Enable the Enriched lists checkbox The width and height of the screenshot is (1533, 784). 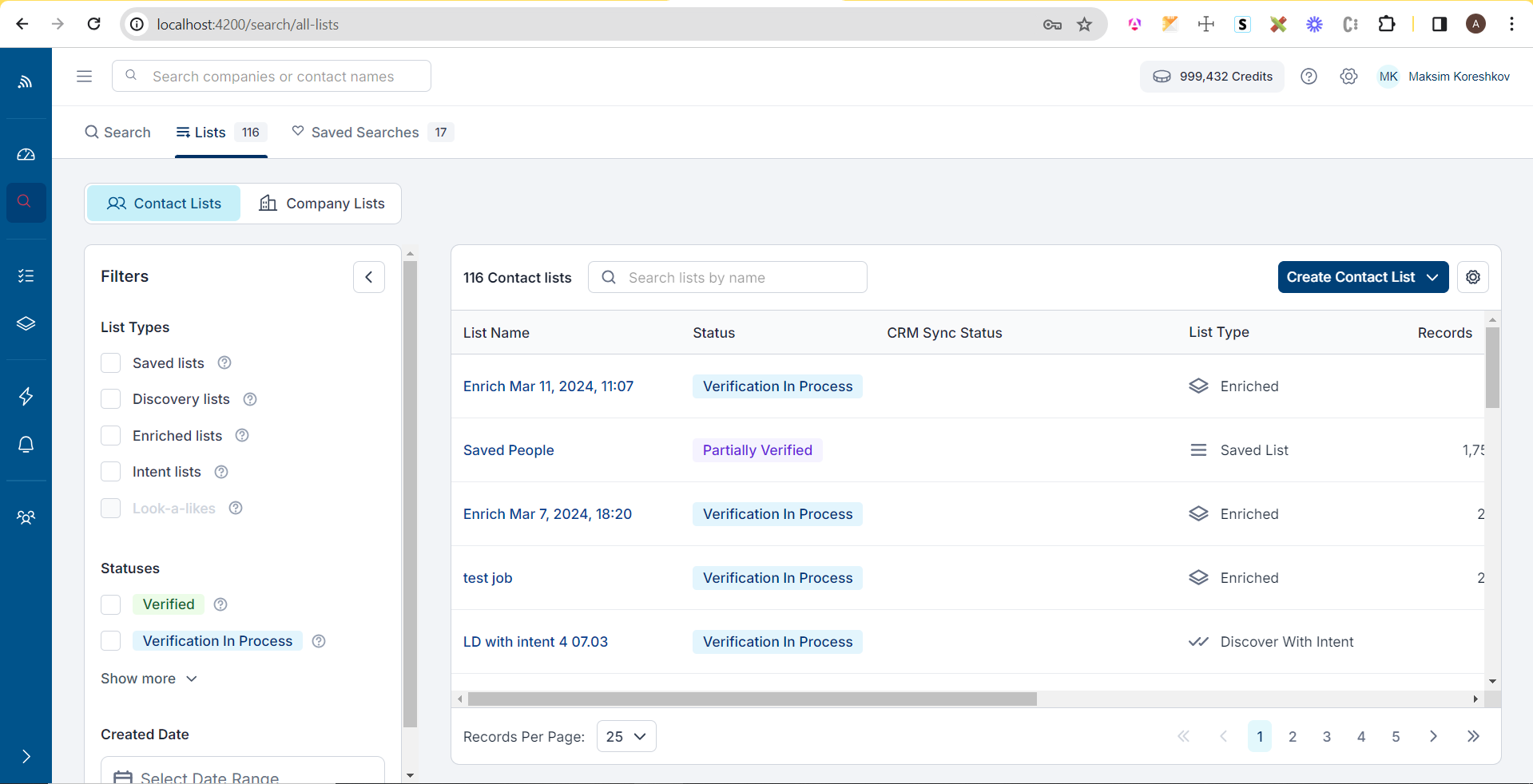click(111, 436)
